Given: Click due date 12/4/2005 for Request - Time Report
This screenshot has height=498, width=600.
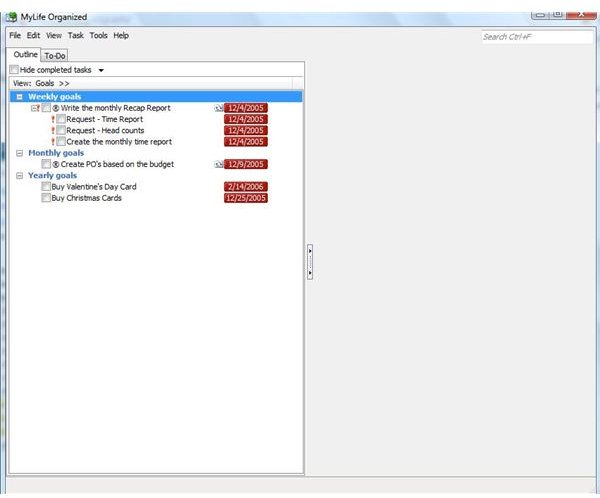Looking at the screenshot, I should 246,119.
